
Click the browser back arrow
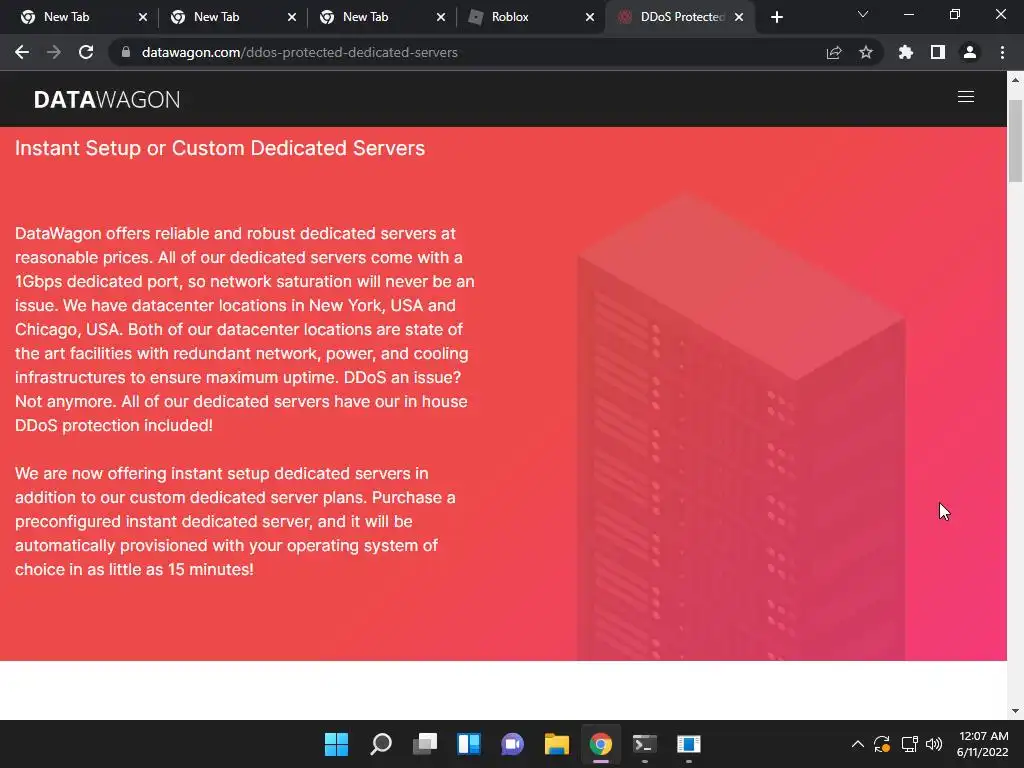22,52
